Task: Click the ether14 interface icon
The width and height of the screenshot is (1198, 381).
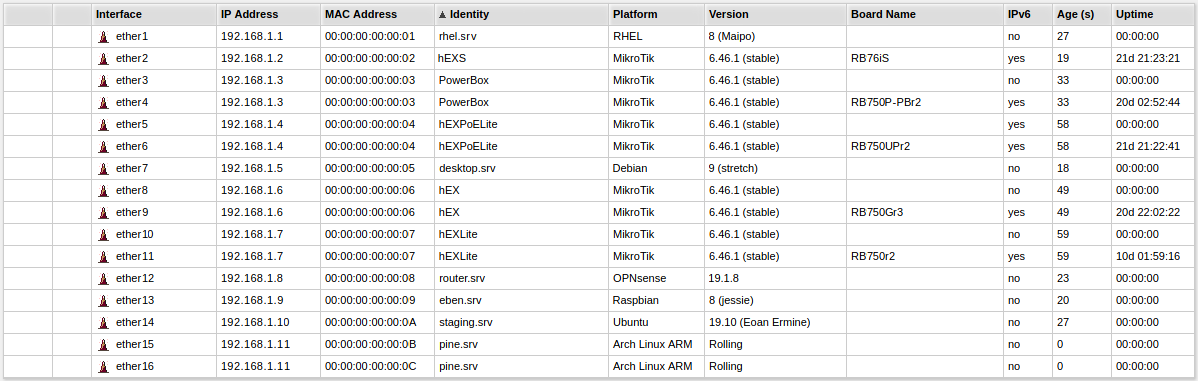Action: [104, 323]
